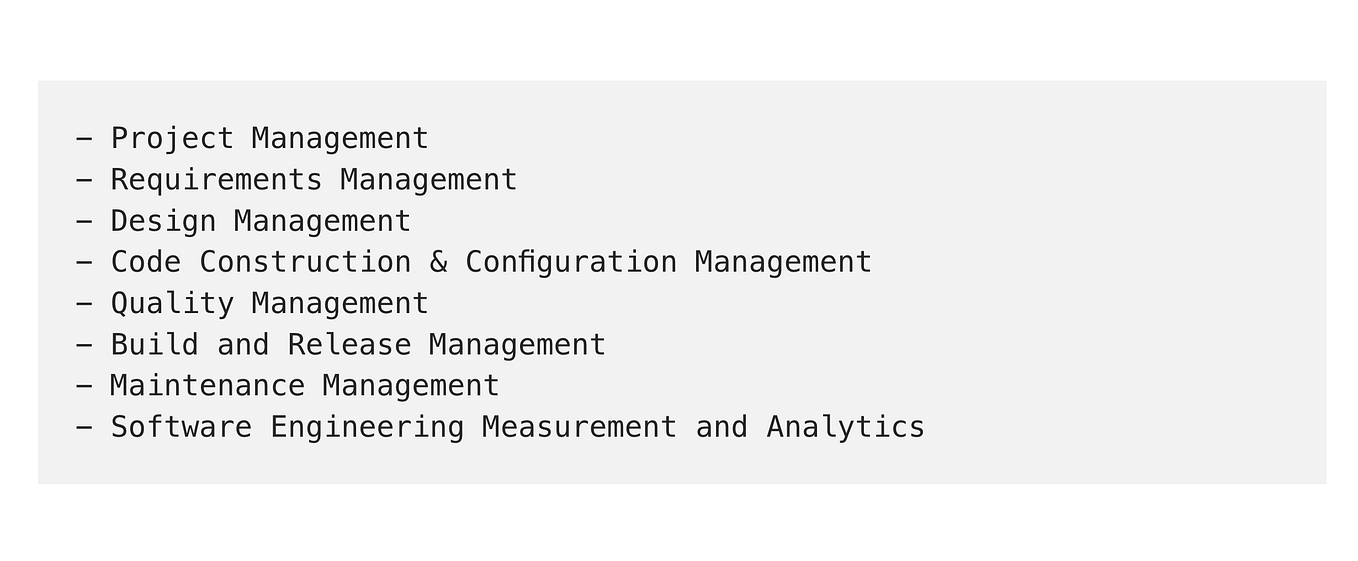
Task: Click the word "Software" in last line
Action: click(181, 427)
